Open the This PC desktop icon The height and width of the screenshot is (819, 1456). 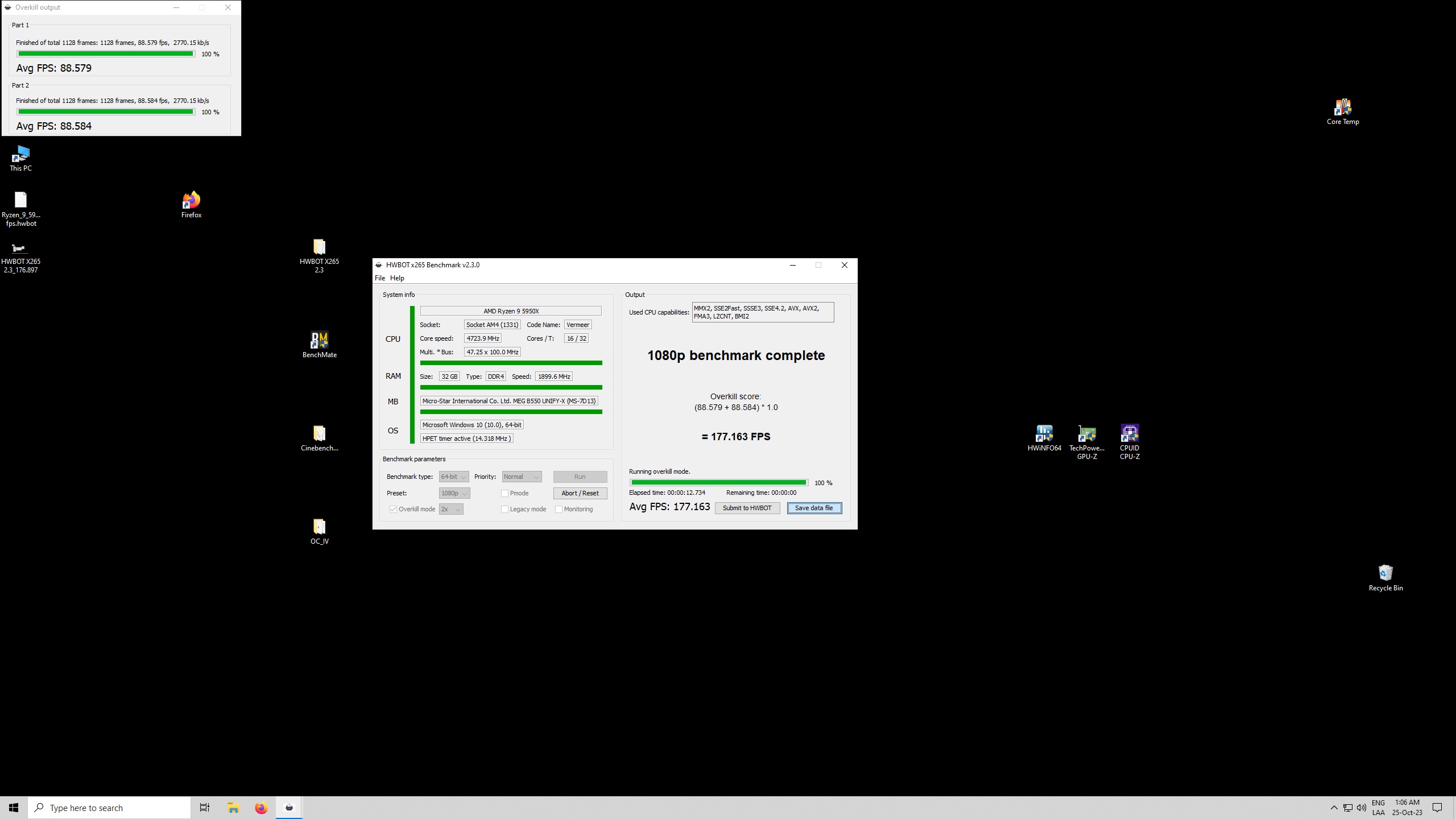click(20, 159)
